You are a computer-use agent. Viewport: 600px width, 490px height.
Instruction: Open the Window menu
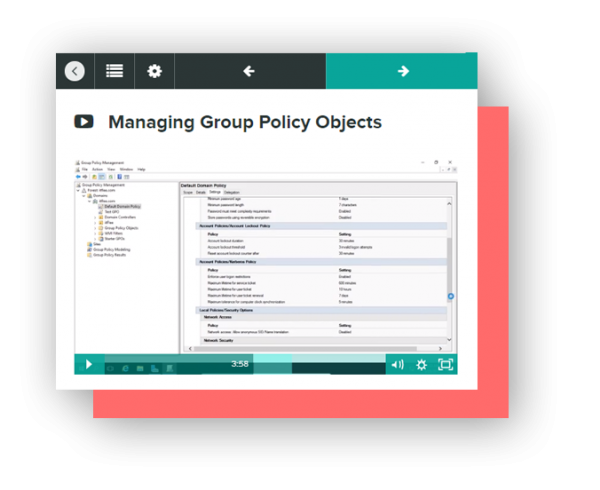[126, 170]
